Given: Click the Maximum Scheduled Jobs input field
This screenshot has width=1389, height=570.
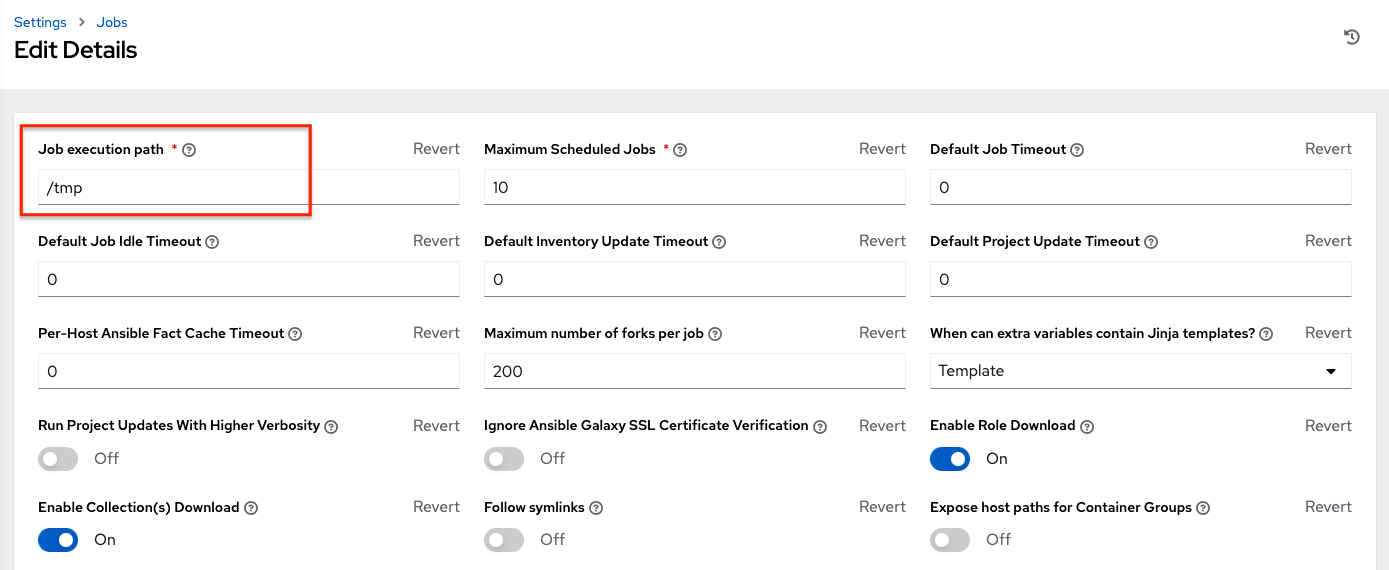Looking at the screenshot, I should (694, 187).
